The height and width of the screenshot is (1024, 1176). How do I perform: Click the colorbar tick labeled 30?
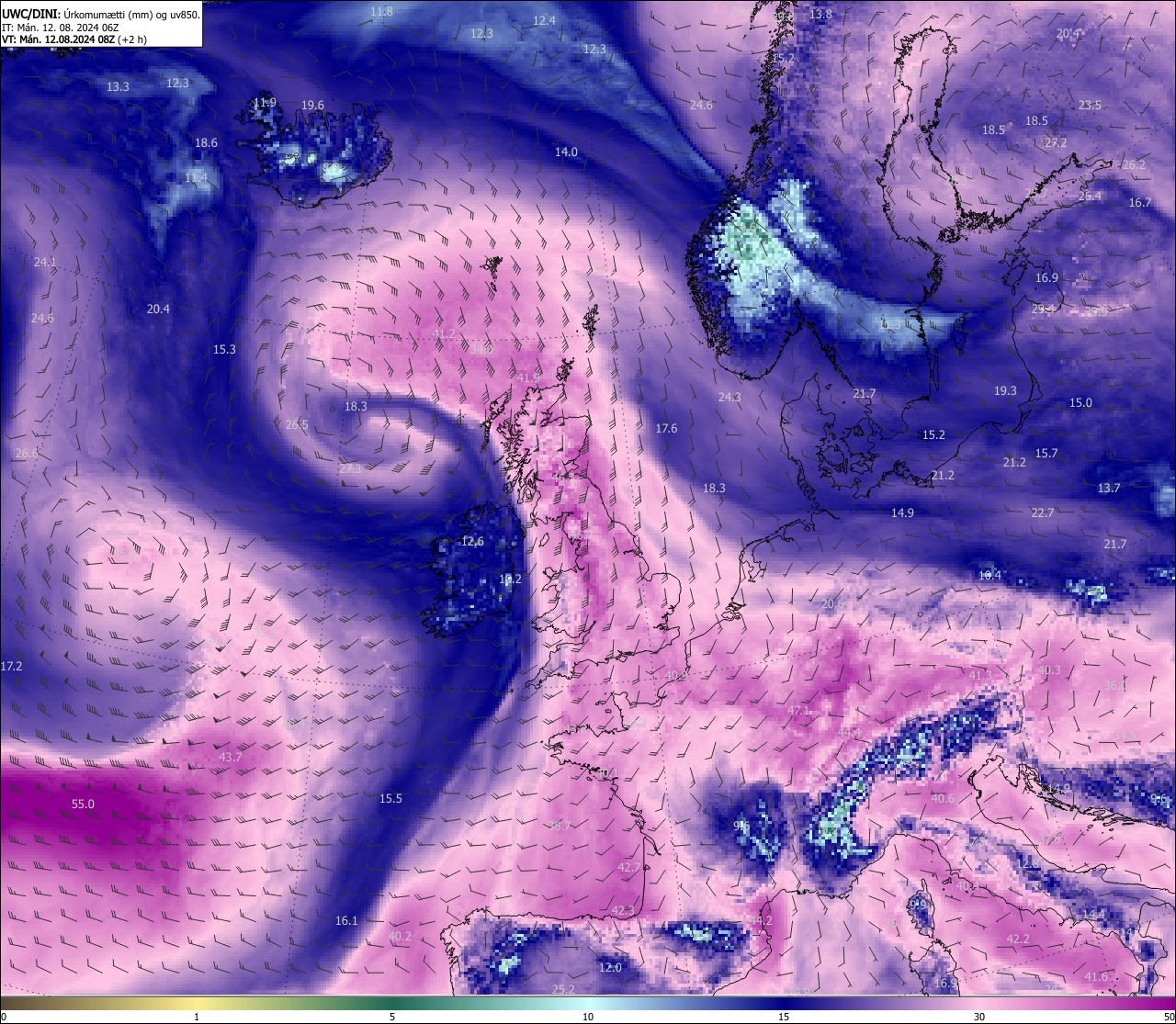979,1017
